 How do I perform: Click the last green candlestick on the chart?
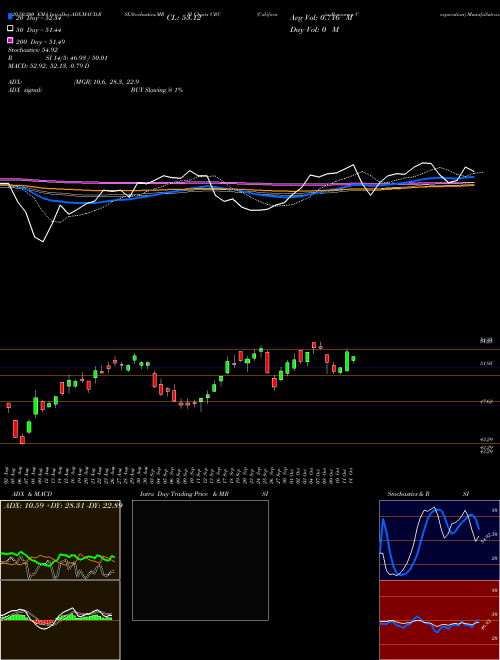tap(354, 359)
